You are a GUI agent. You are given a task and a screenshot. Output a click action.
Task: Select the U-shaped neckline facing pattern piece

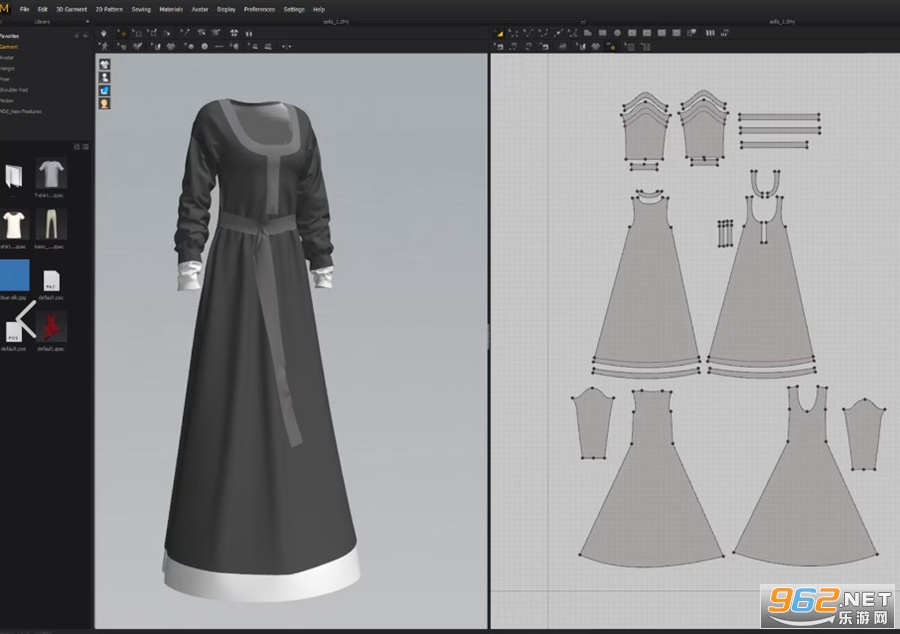pyautogui.click(x=766, y=184)
